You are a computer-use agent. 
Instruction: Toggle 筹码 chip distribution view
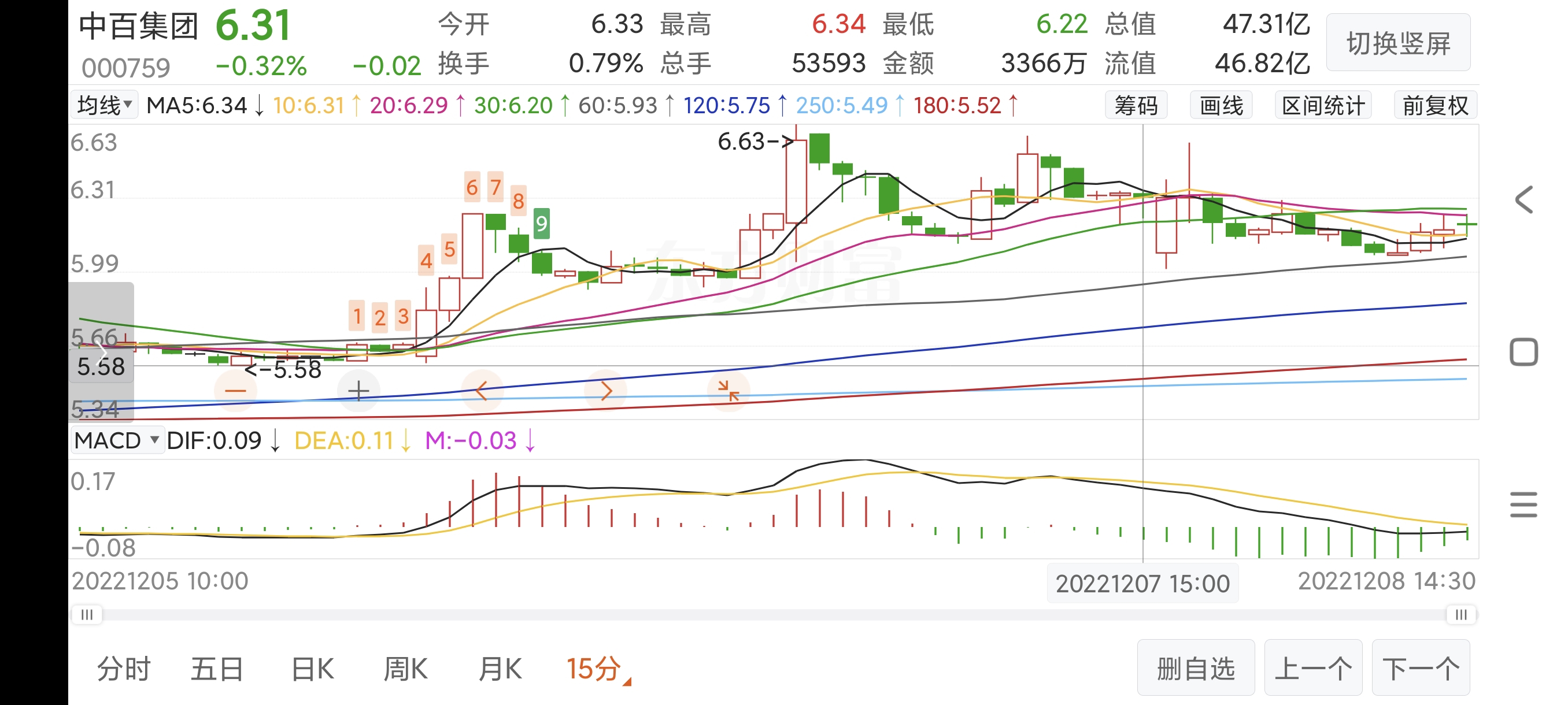click(x=1136, y=106)
